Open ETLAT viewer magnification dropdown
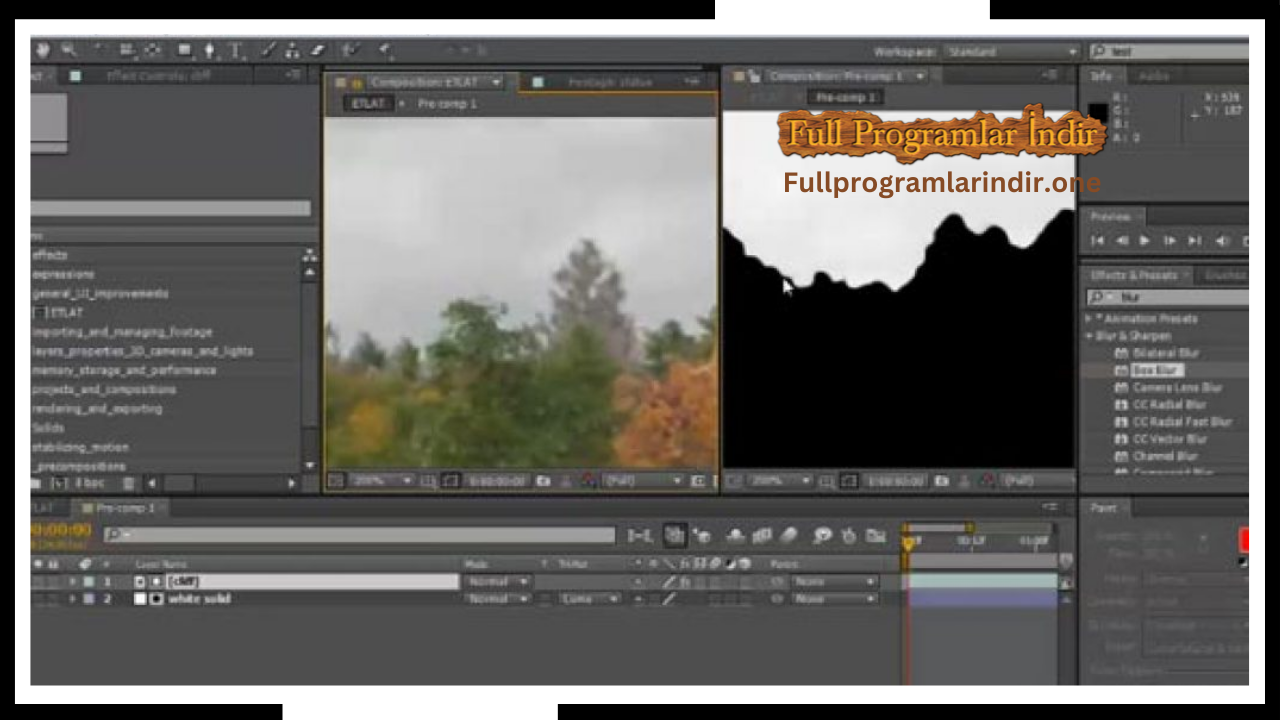This screenshot has width=1280, height=720. click(x=380, y=481)
